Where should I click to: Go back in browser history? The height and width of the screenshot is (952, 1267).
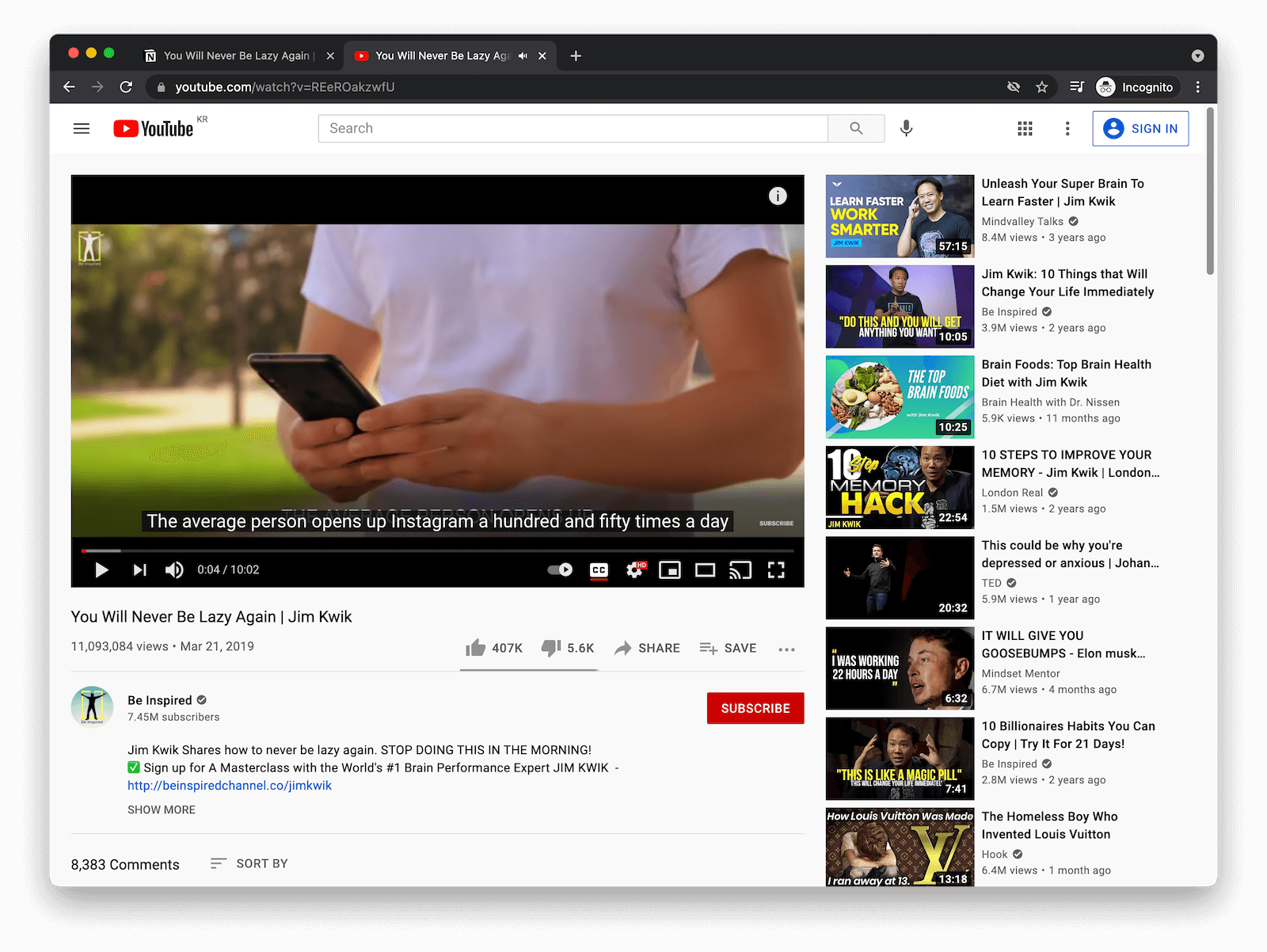click(x=70, y=87)
